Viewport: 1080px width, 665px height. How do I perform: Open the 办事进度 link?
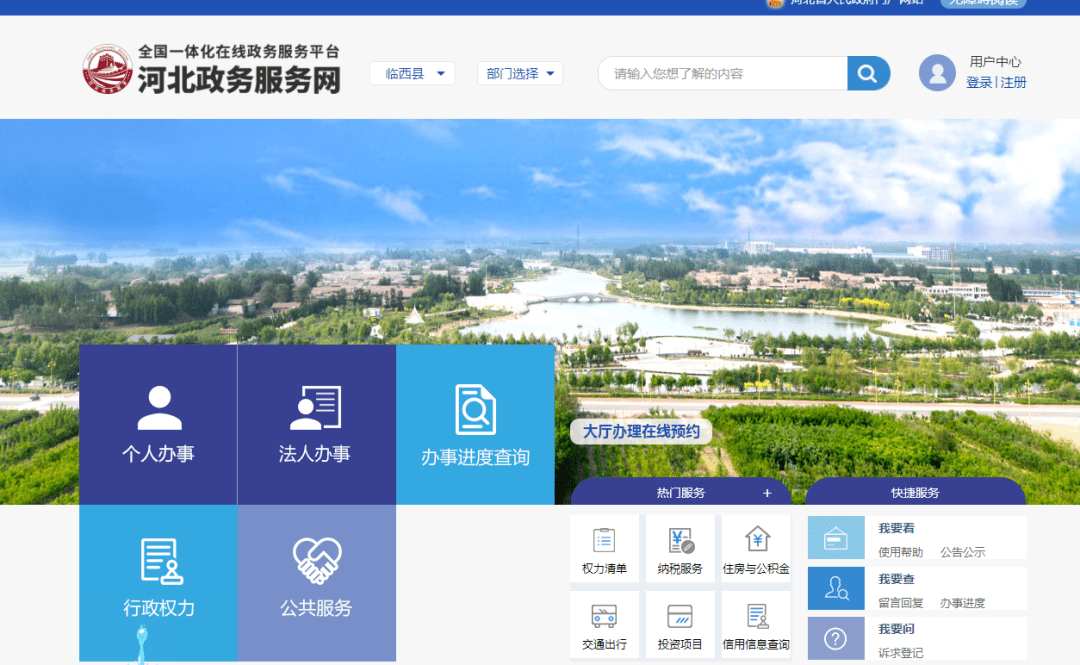(x=963, y=603)
